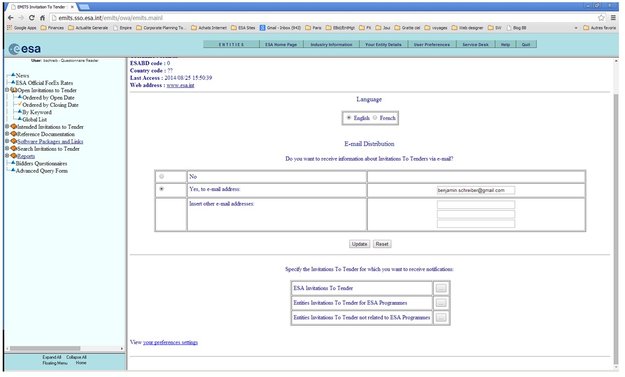Click the triangle icon beside Bidders Questionnaires
Screen dimensions: 625x377
(13, 163)
